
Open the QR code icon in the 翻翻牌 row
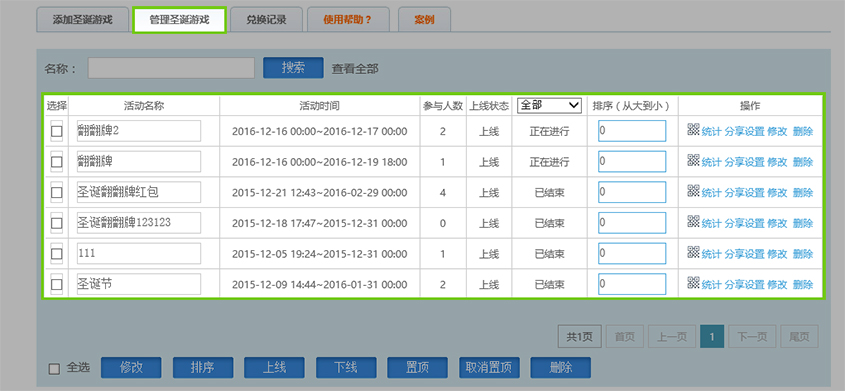click(x=693, y=160)
